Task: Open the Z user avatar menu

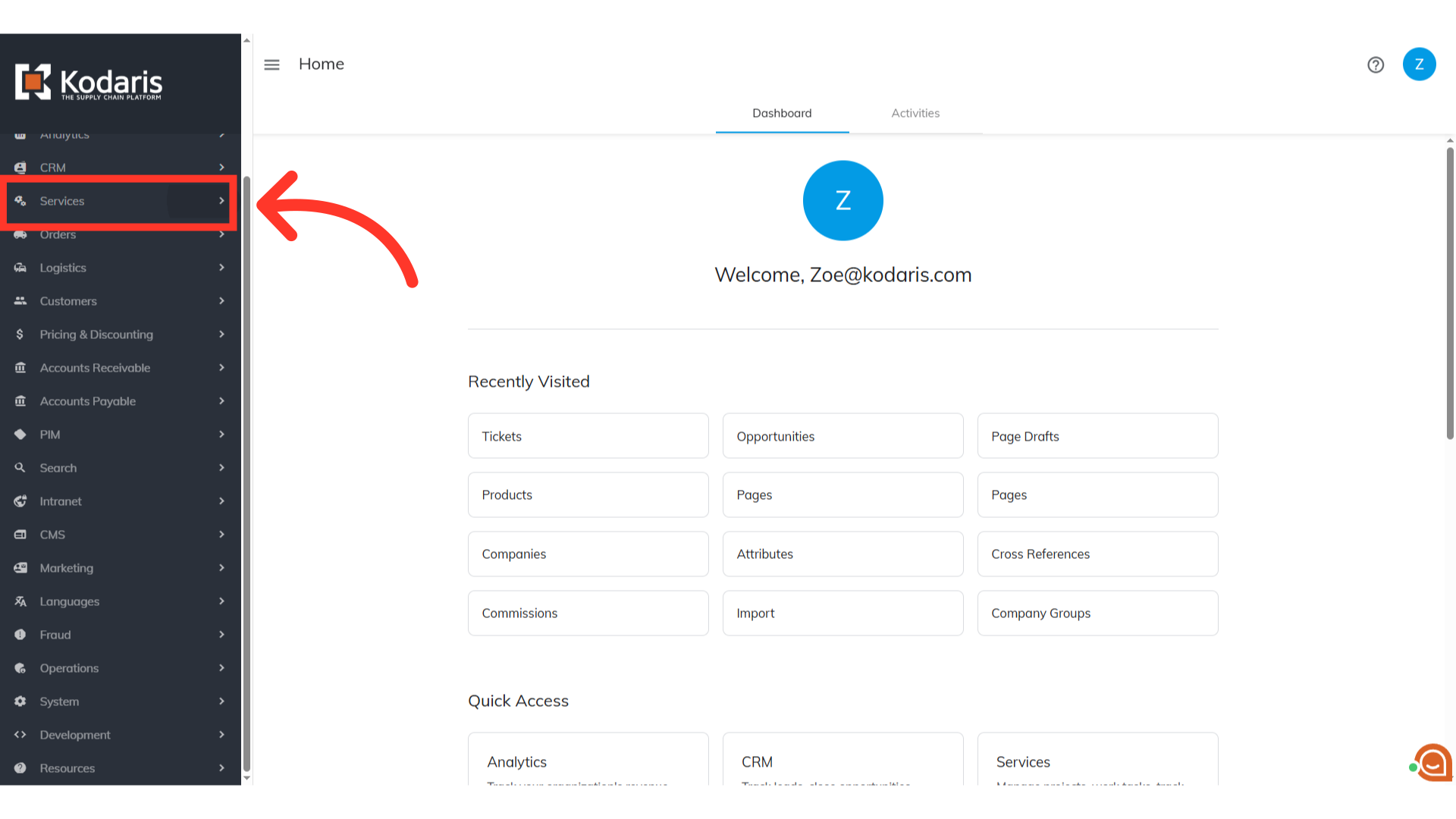Action: pos(1419,64)
